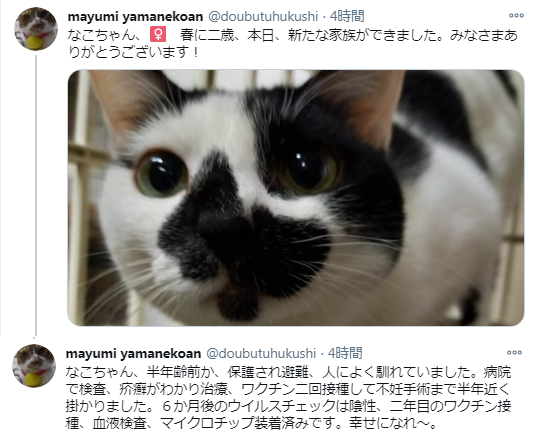This screenshot has width=539, height=441.
Task: Click the female sign emoji in the first tweet
Action: (x=158, y=34)
